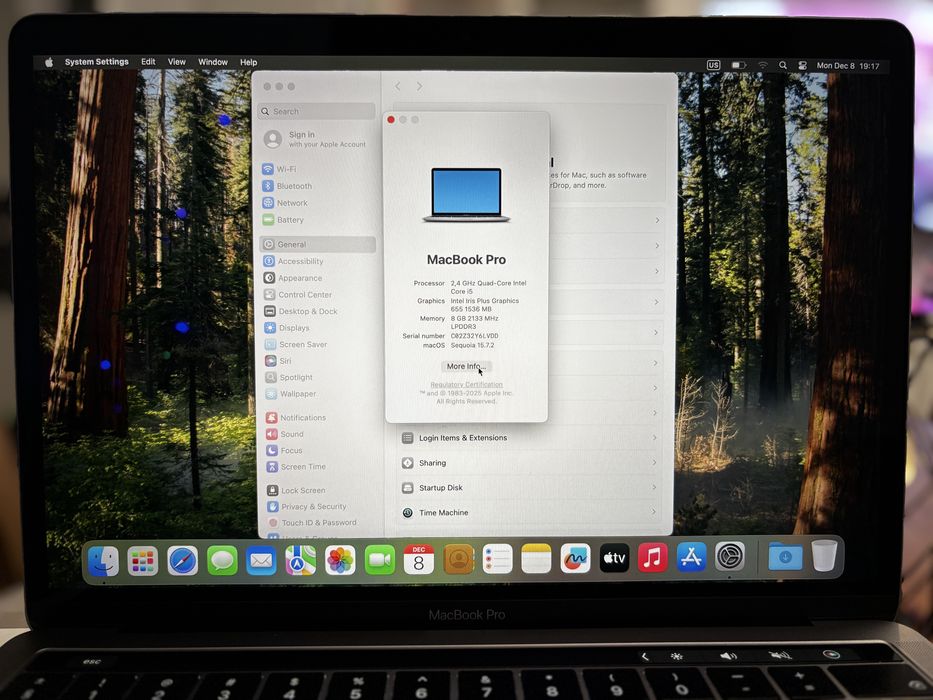Open the View menu
Viewport: 933px width, 700px height.
177,61
